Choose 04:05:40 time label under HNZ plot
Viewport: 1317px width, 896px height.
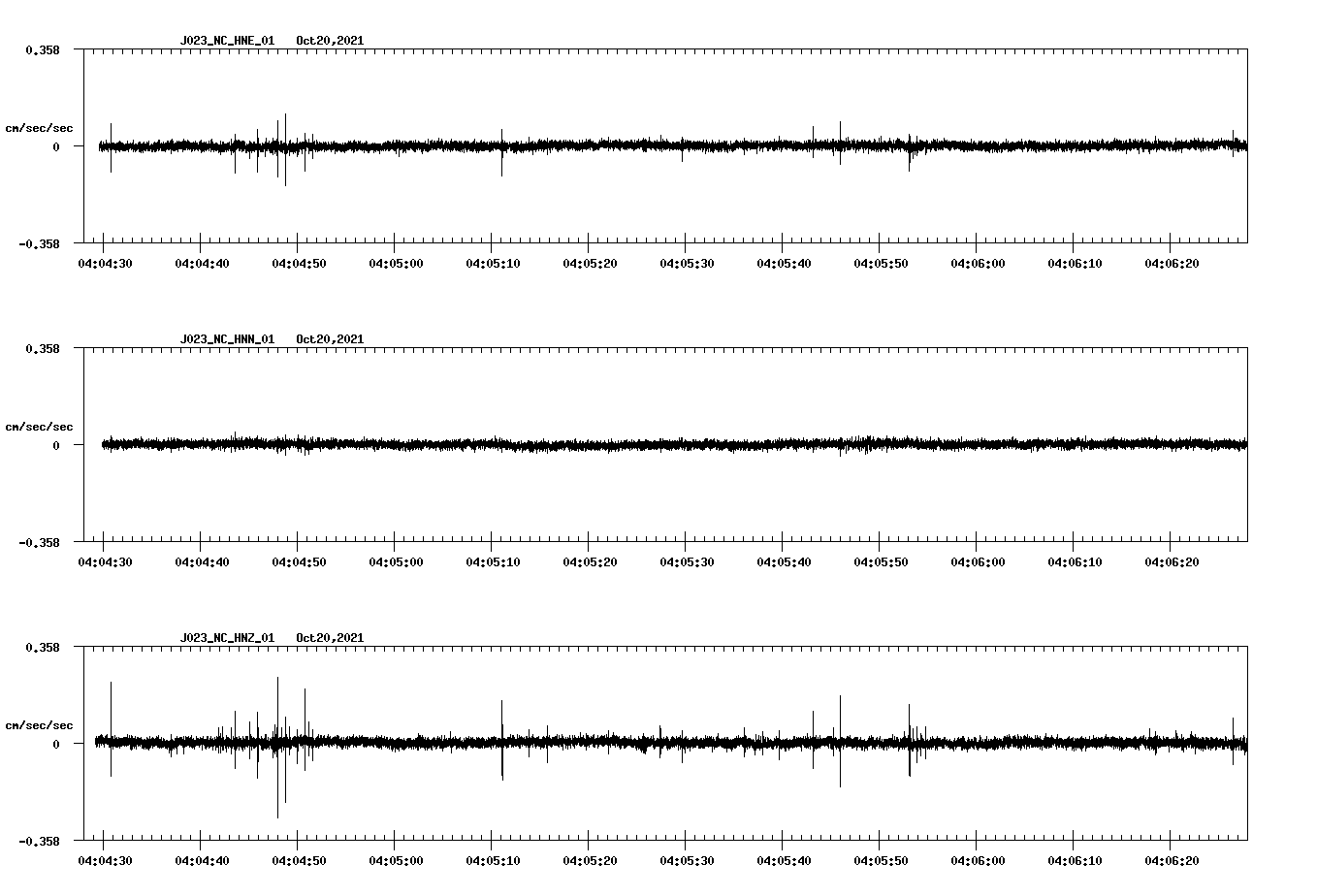pos(784,861)
